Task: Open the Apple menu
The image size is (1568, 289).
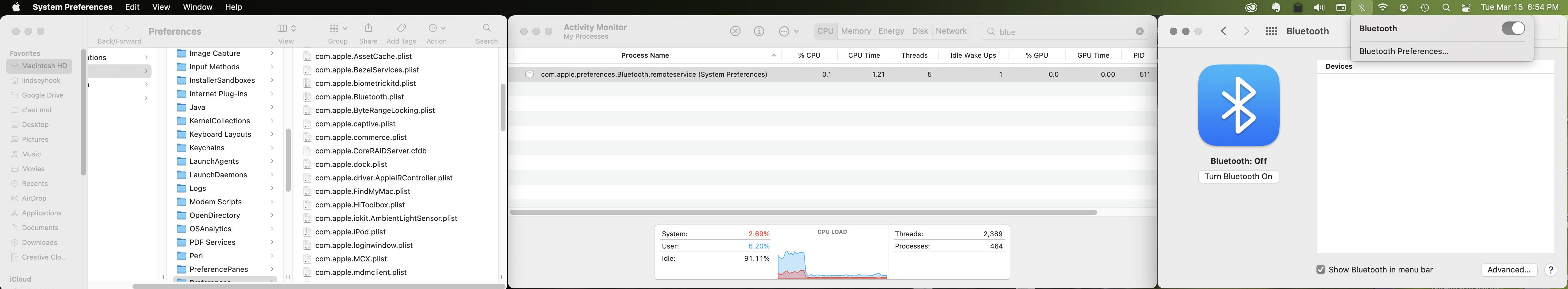Action: [17, 7]
